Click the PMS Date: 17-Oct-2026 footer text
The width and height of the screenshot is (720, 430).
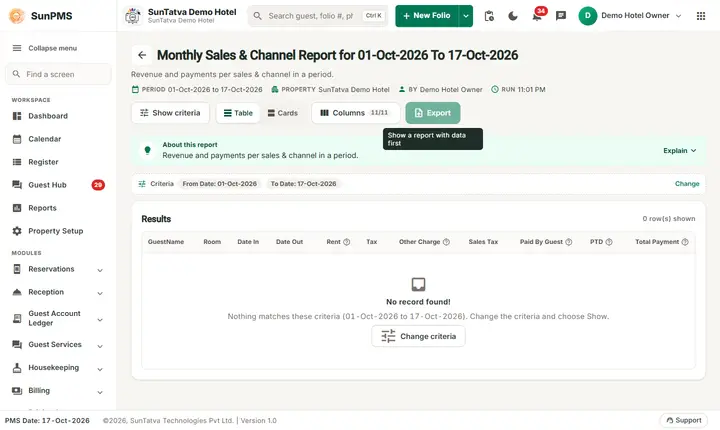click(x=47, y=420)
